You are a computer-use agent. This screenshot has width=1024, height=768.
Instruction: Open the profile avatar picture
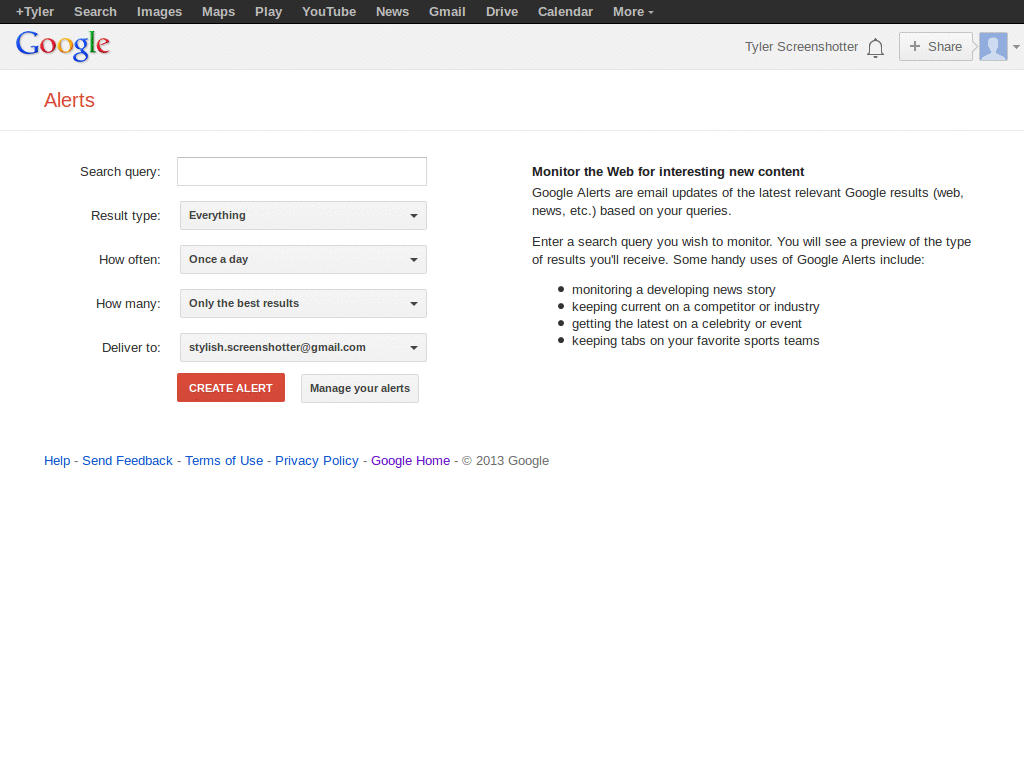click(993, 47)
